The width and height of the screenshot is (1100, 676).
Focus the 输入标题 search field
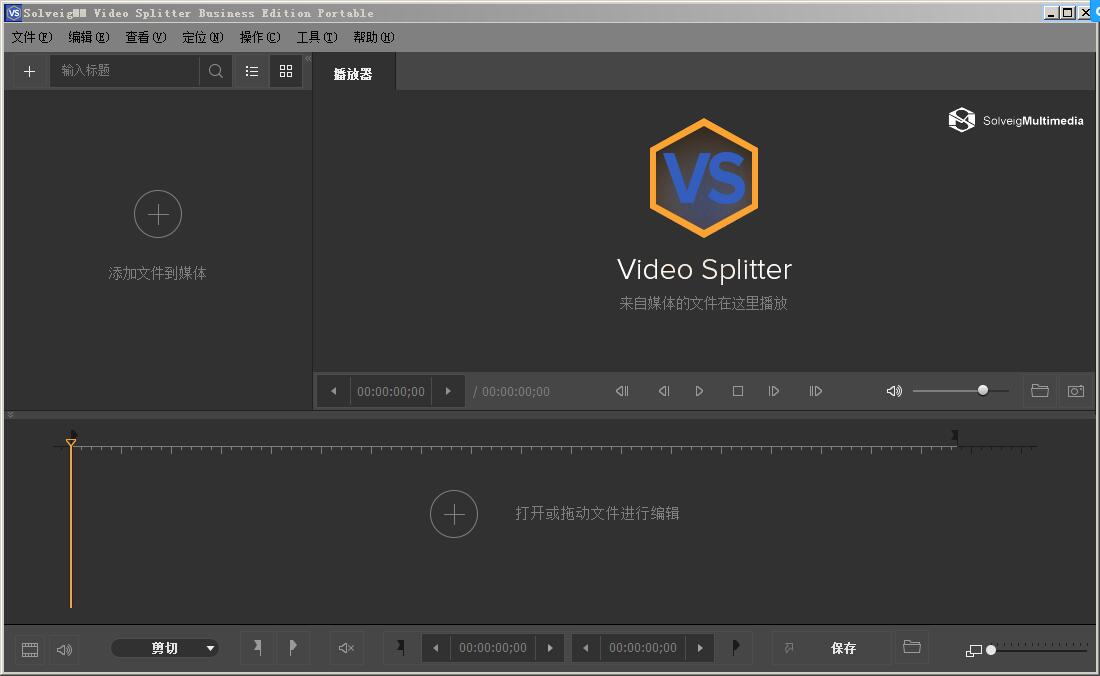pyautogui.click(x=125, y=71)
